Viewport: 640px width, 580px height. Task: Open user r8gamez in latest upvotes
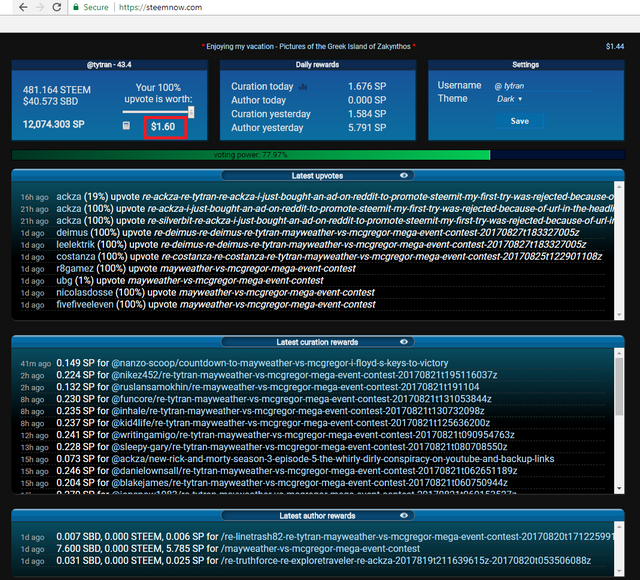click(x=75, y=268)
